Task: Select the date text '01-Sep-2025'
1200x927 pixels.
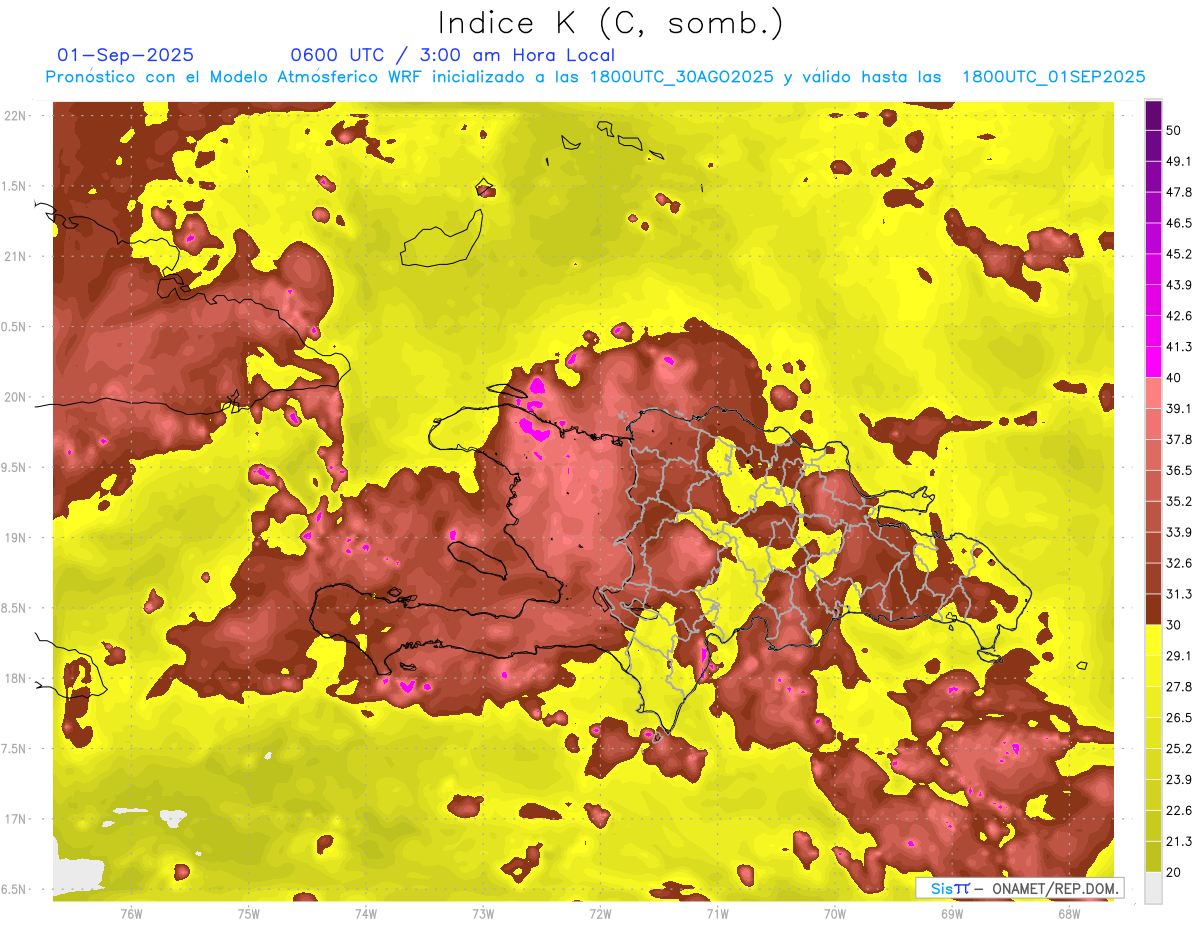Action: tap(126, 55)
